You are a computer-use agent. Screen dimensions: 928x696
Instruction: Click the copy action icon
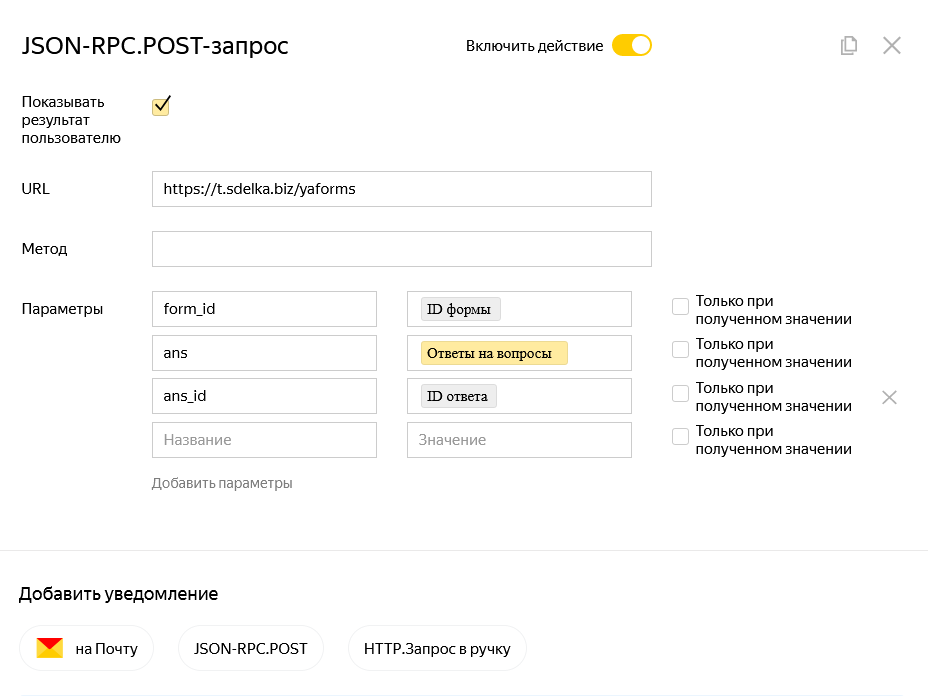(849, 45)
